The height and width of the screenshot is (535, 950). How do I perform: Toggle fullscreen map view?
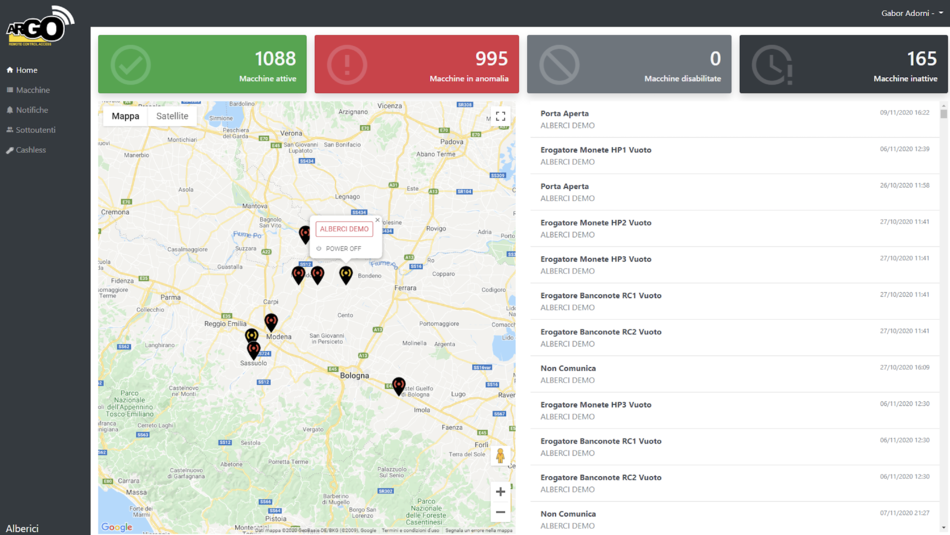click(500, 116)
